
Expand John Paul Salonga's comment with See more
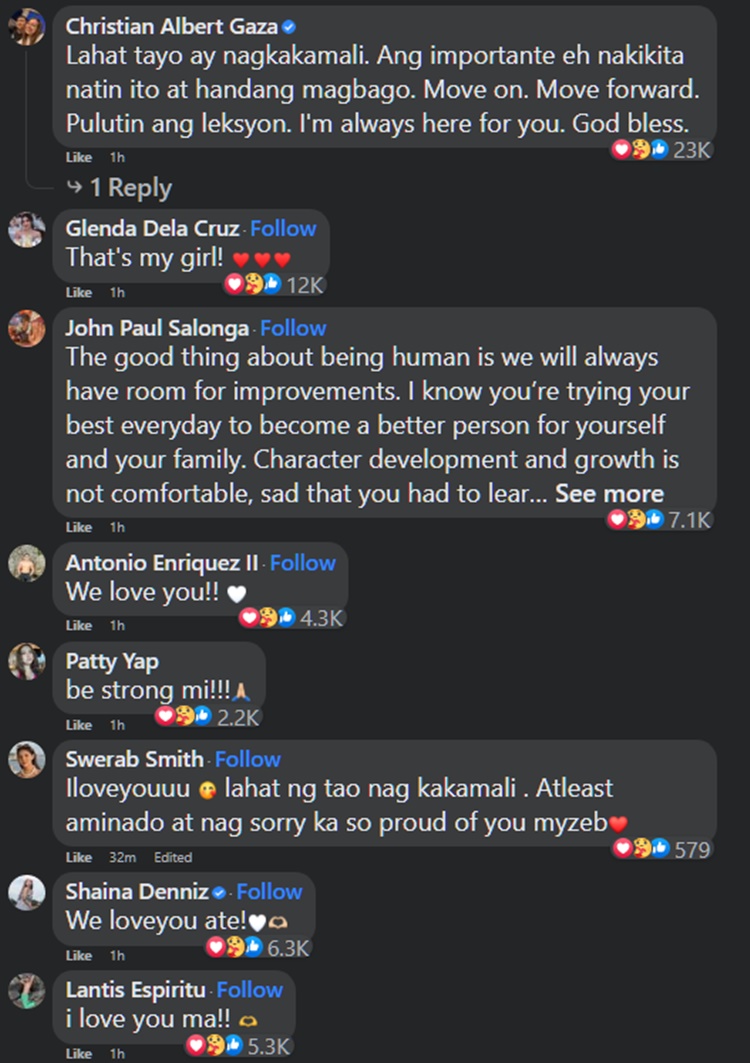pos(609,493)
